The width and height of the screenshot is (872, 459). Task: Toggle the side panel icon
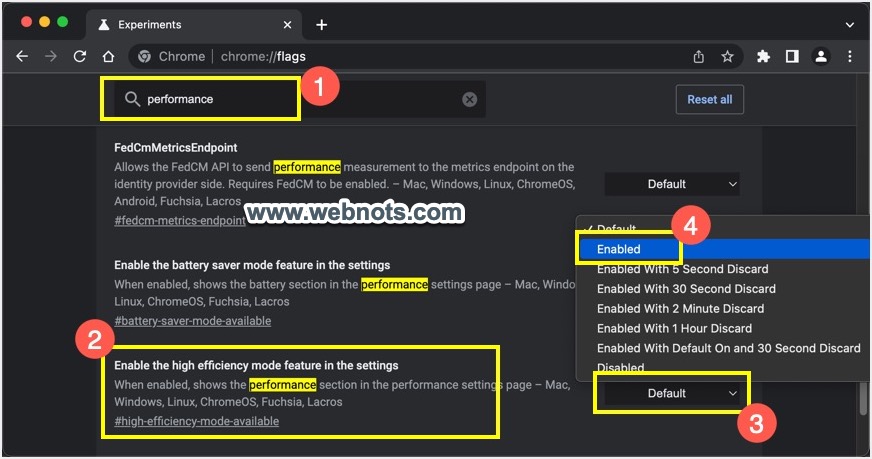[792, 56]
